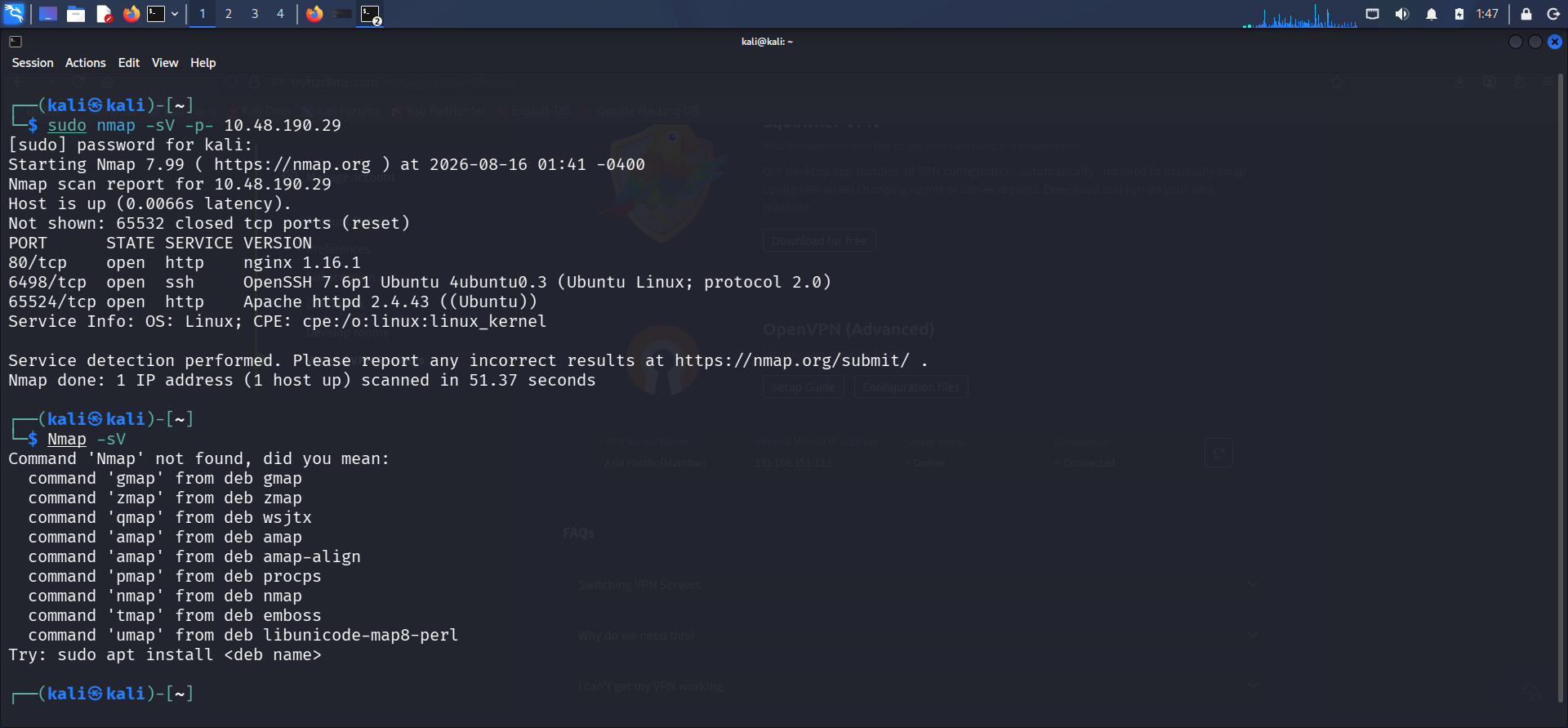
Task: Click the 65524/tcp Apache httpd row
Action: coord(273,301)
